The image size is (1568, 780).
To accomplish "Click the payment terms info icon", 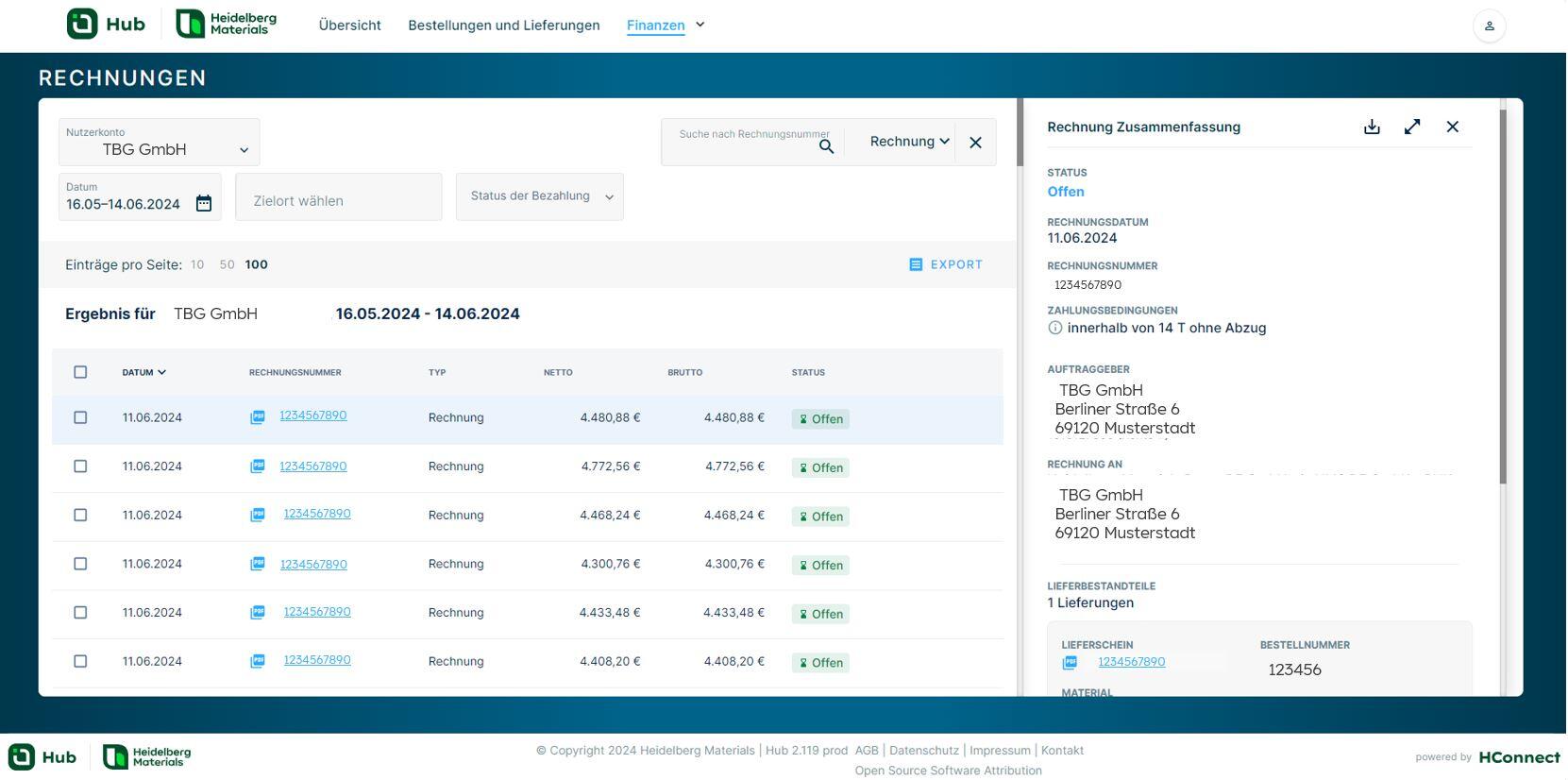I will click(1054, 328).
